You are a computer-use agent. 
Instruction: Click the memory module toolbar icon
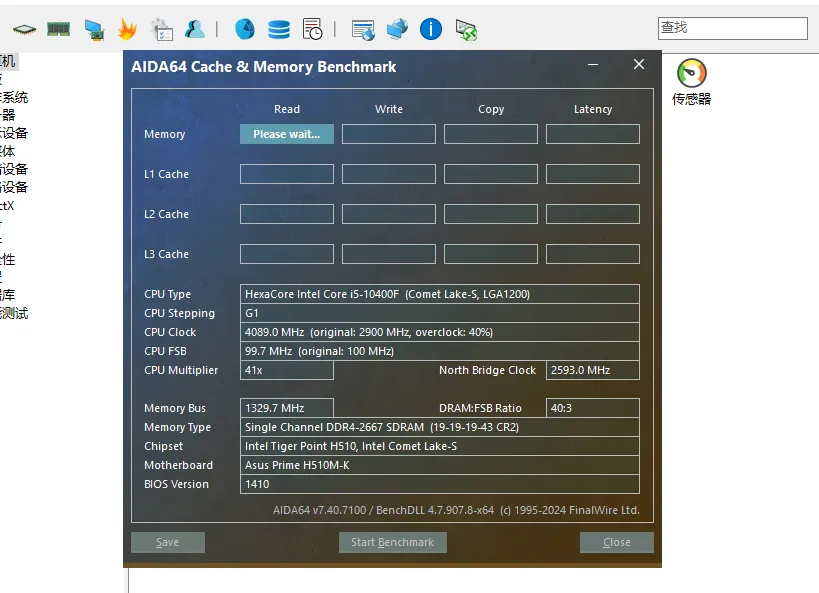[x=58, y=29]
